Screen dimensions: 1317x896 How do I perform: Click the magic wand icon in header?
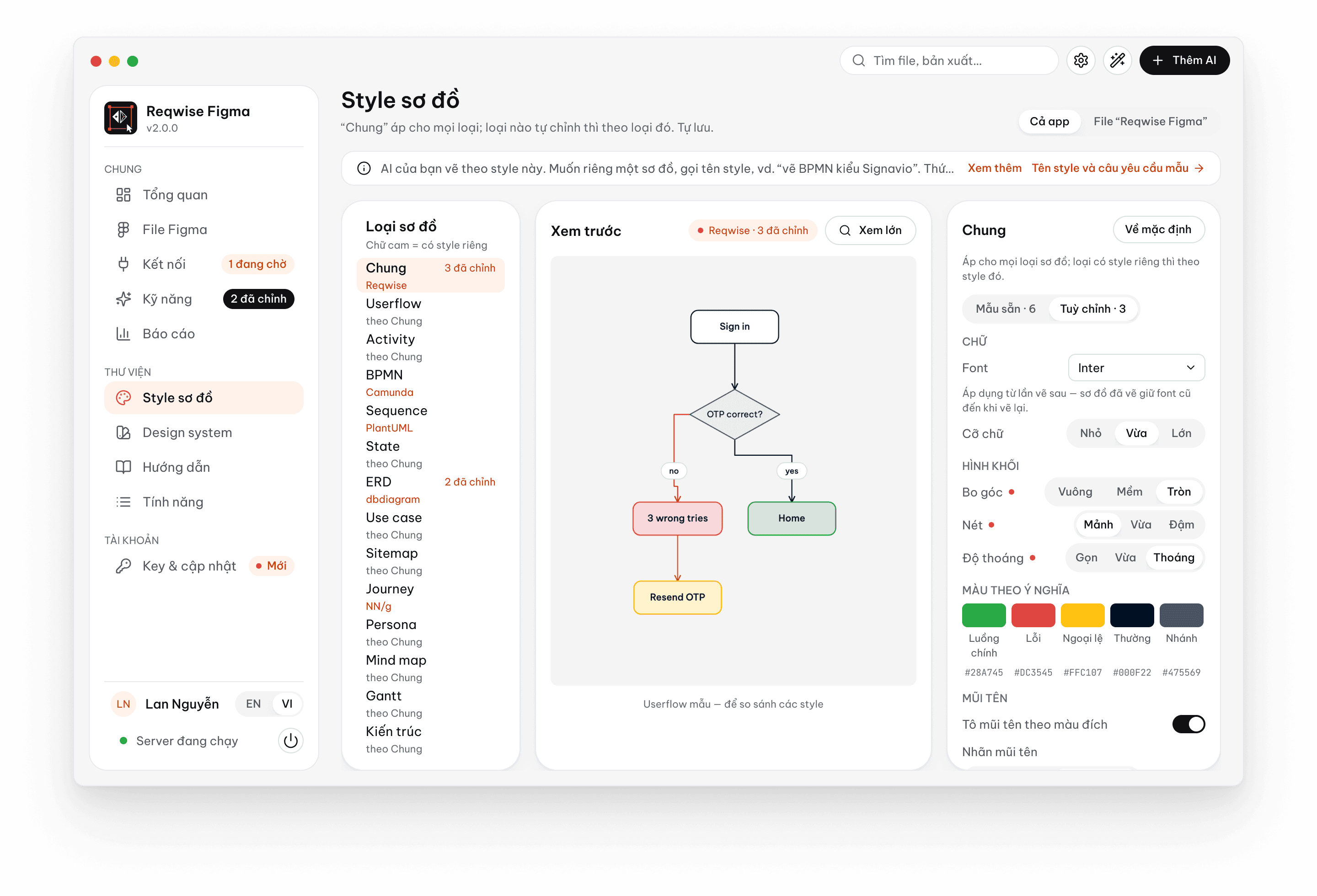tap(1118, 61)
